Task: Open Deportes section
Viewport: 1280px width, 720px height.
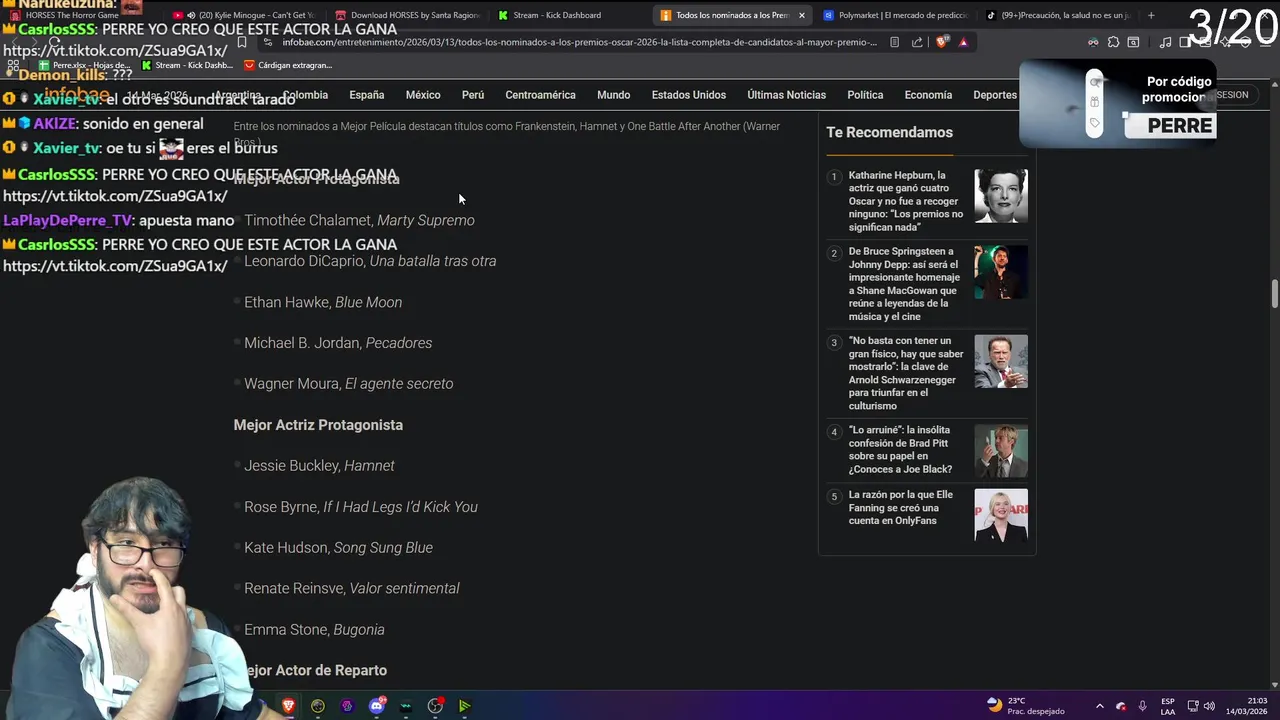Action: coord(994,95)
